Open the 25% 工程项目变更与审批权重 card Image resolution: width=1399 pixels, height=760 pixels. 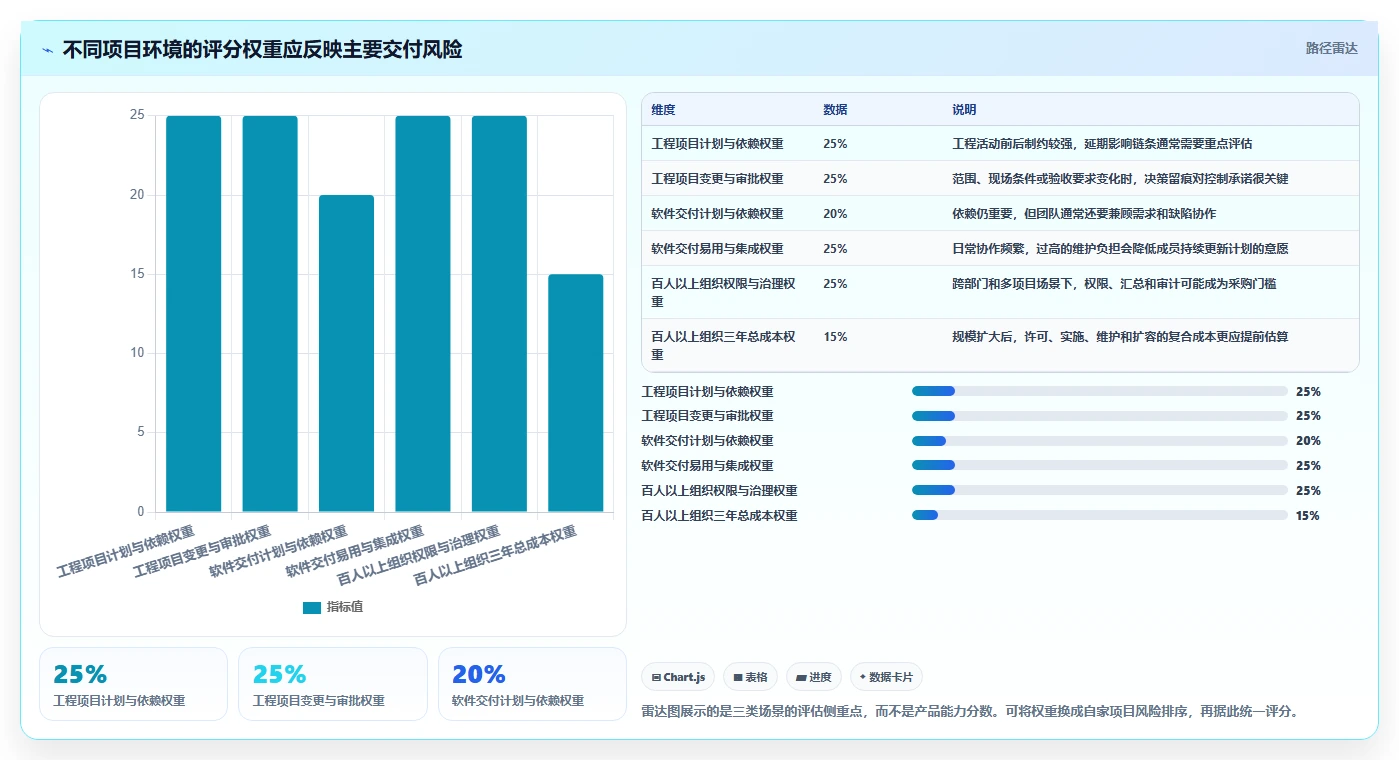tap(333, 684)
